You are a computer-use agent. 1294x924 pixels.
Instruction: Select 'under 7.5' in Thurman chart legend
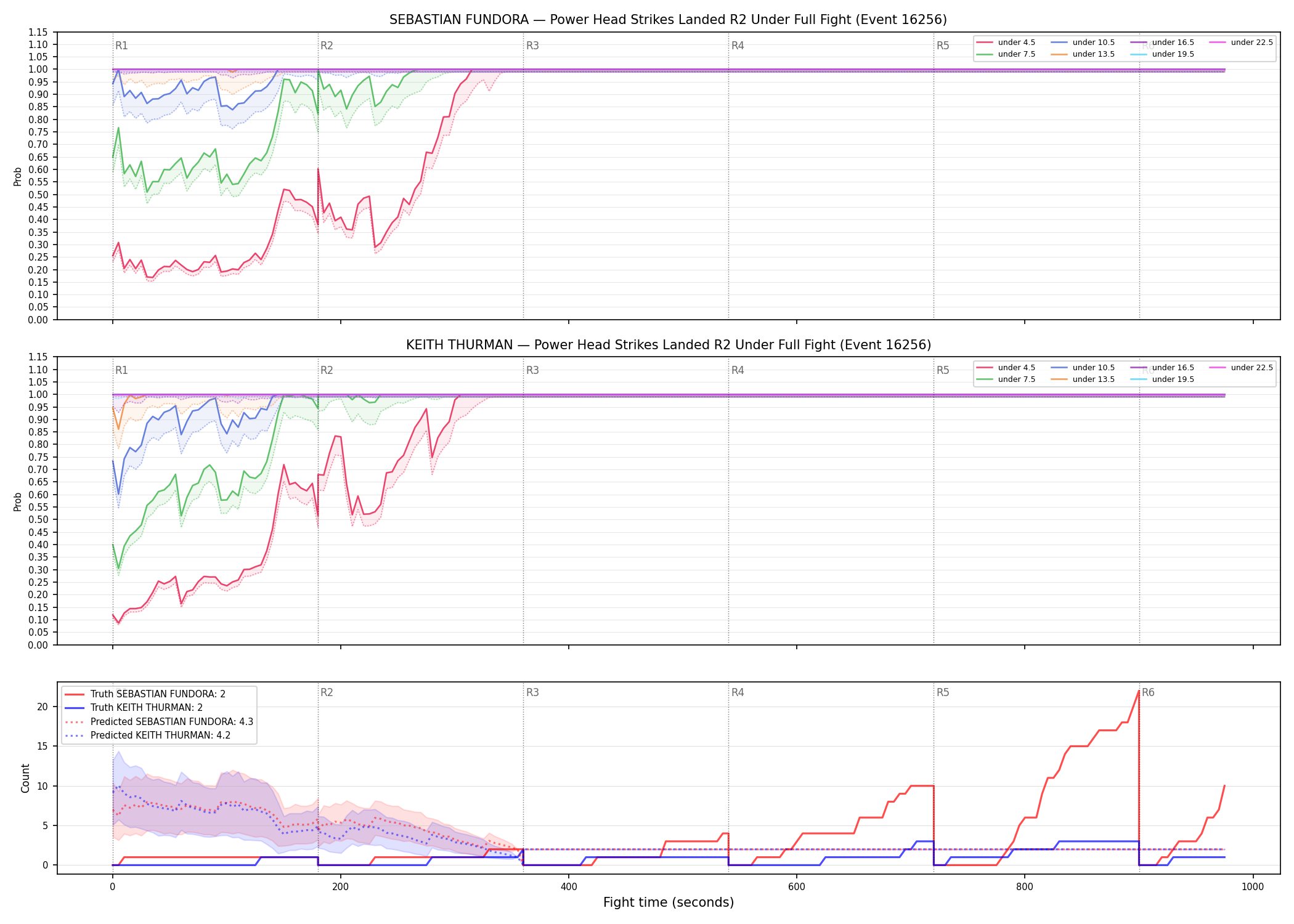(1006, 379)
